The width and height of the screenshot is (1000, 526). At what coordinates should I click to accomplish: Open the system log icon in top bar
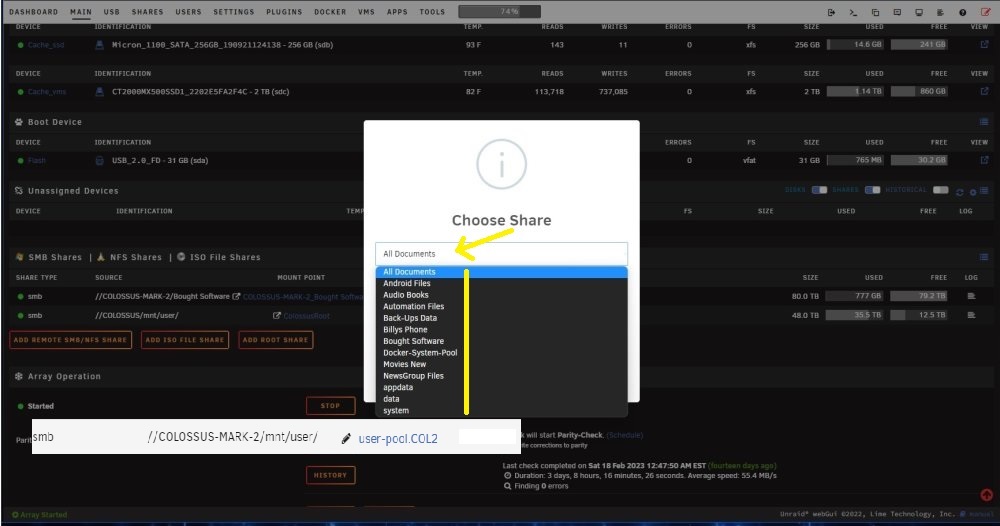tap(940, 12)
